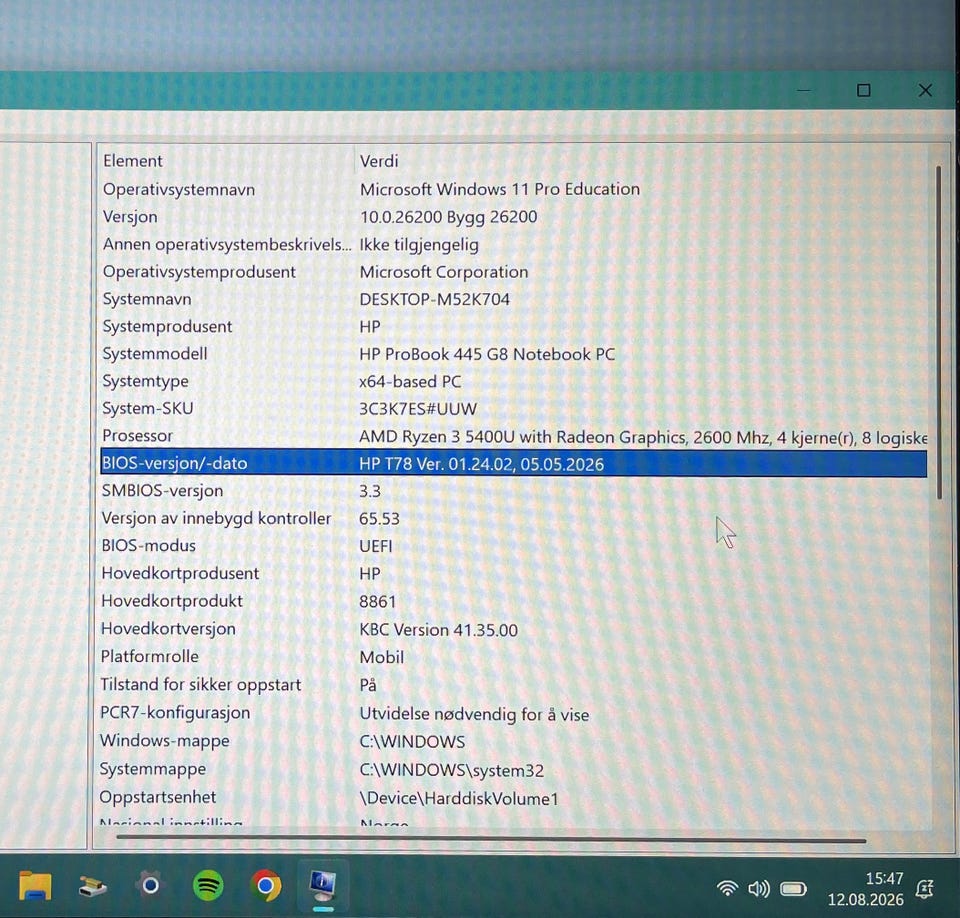The image size is (960, 918).
Task: Open File Explorer from the taskbar
Action: coord(35,886)
